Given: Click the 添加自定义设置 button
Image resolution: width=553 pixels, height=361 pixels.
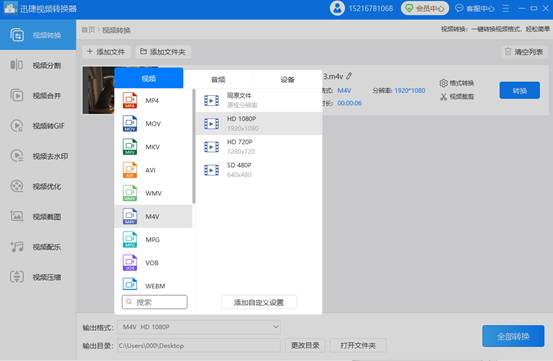Looking at the screenshot, I should pos(259,302).
